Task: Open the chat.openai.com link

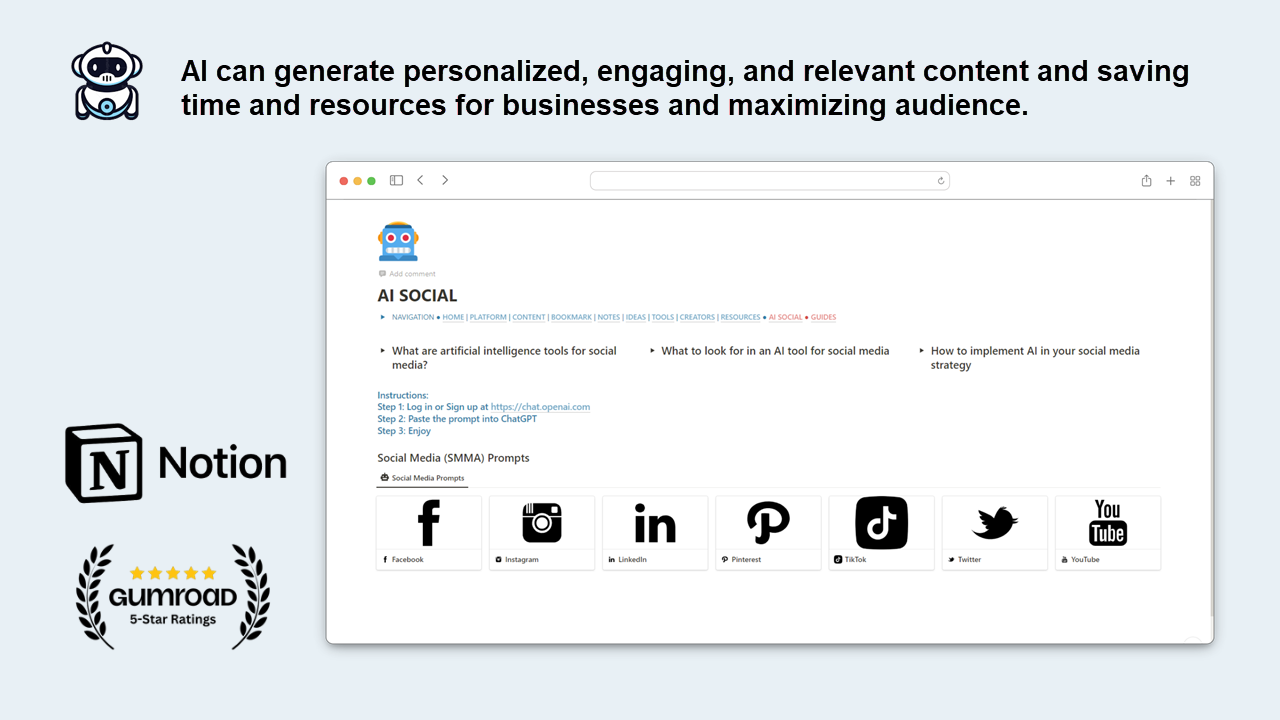Action: coord(540,407)
